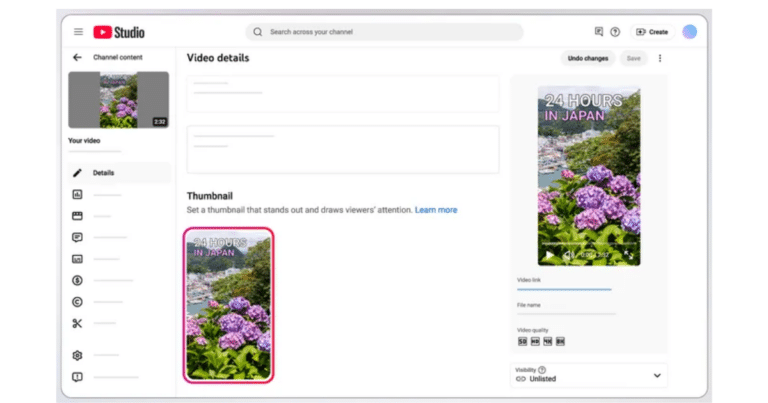Viewport: 768px width, 403px height.
Task: Open the Copyright icon in sidebar
Action: click(x=77, y=302)
